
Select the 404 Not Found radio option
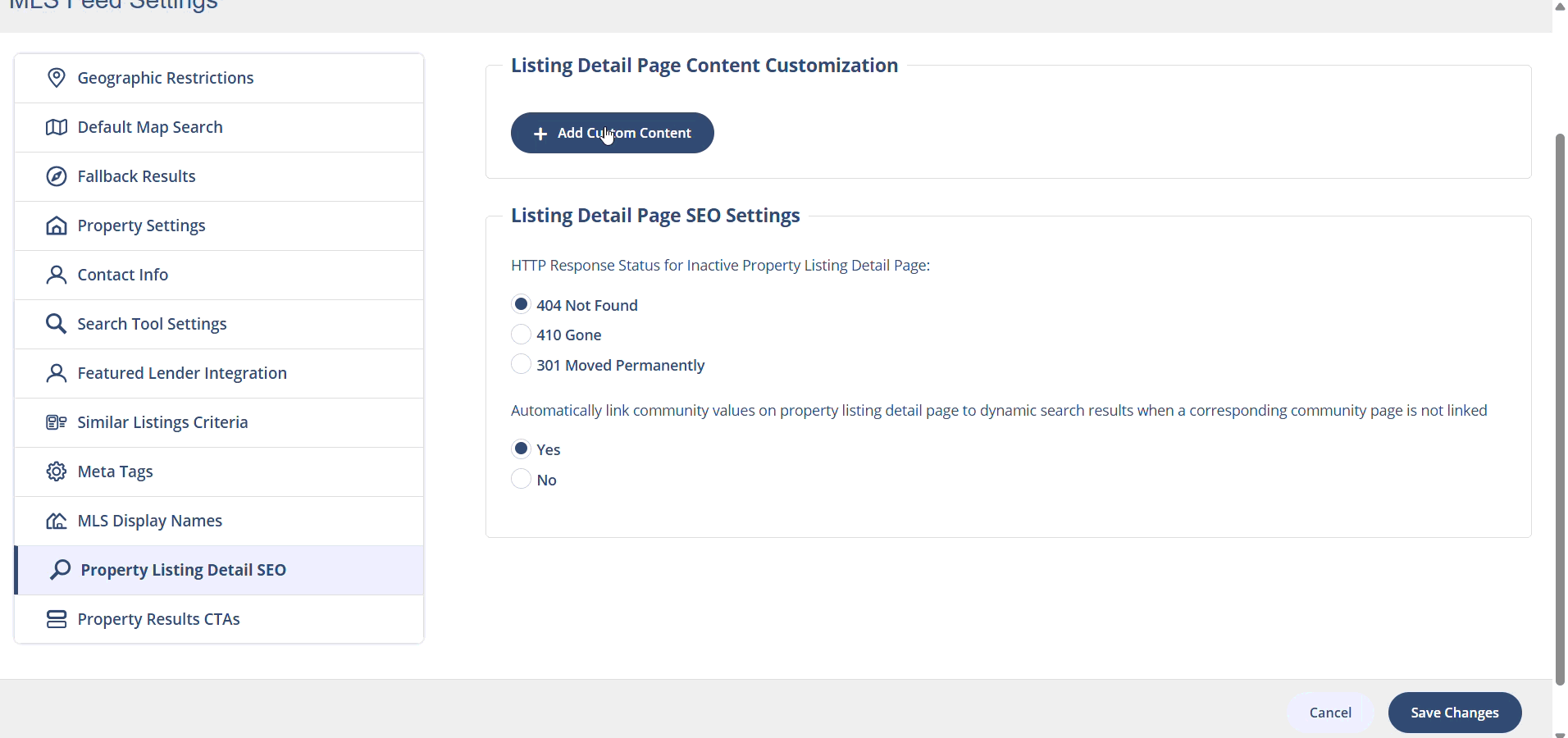[x=521, y=304]
